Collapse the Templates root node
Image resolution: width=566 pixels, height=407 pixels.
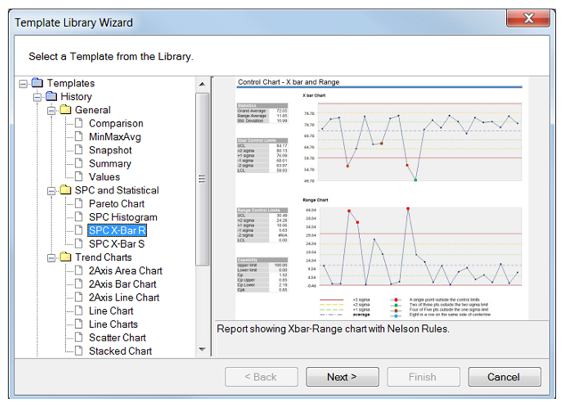click(23, 84)
